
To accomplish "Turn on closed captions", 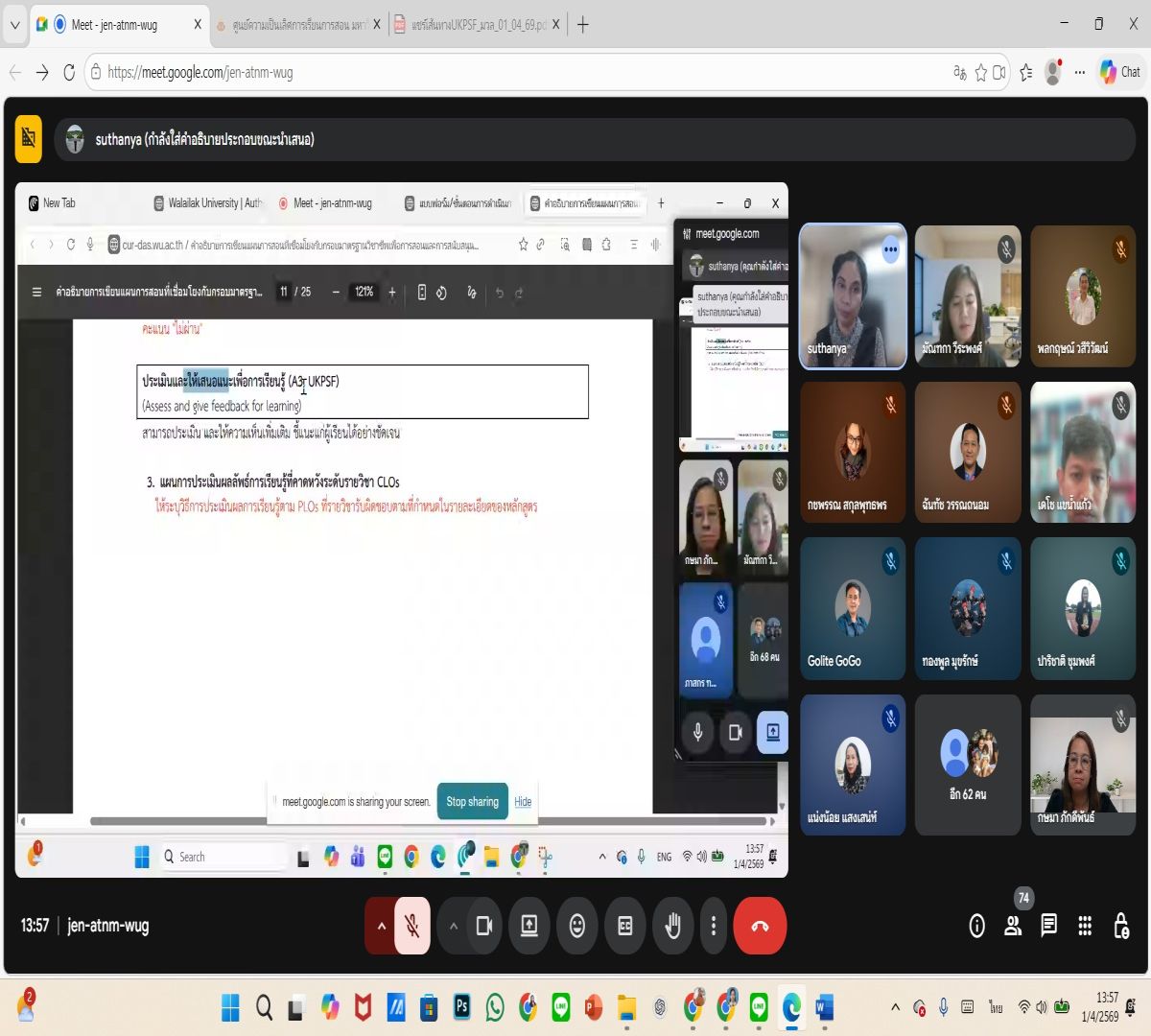I will 625,926.
